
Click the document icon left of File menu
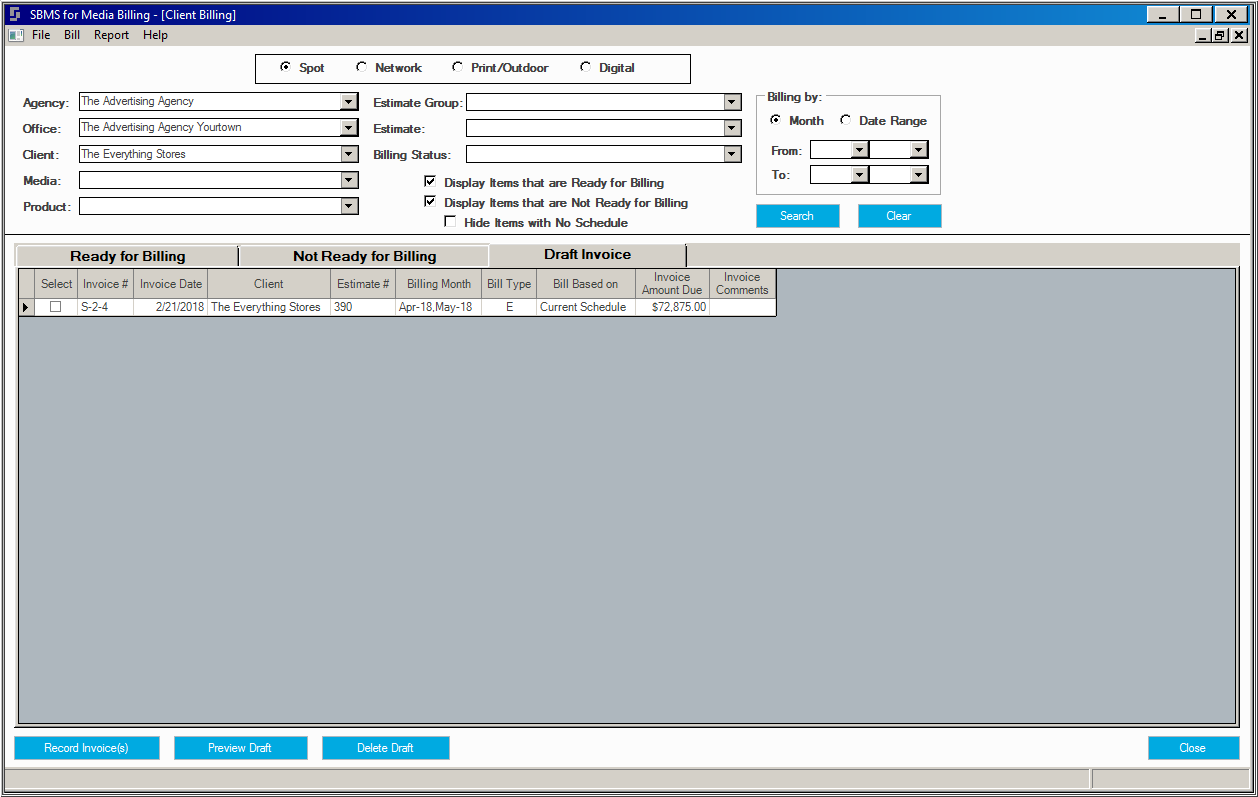tap(15, 35)
